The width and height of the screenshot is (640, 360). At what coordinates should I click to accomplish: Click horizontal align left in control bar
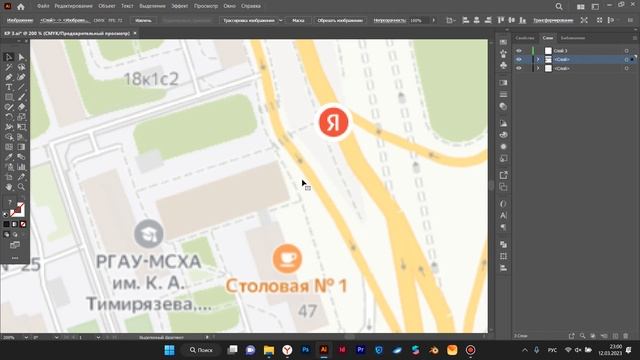465,20
